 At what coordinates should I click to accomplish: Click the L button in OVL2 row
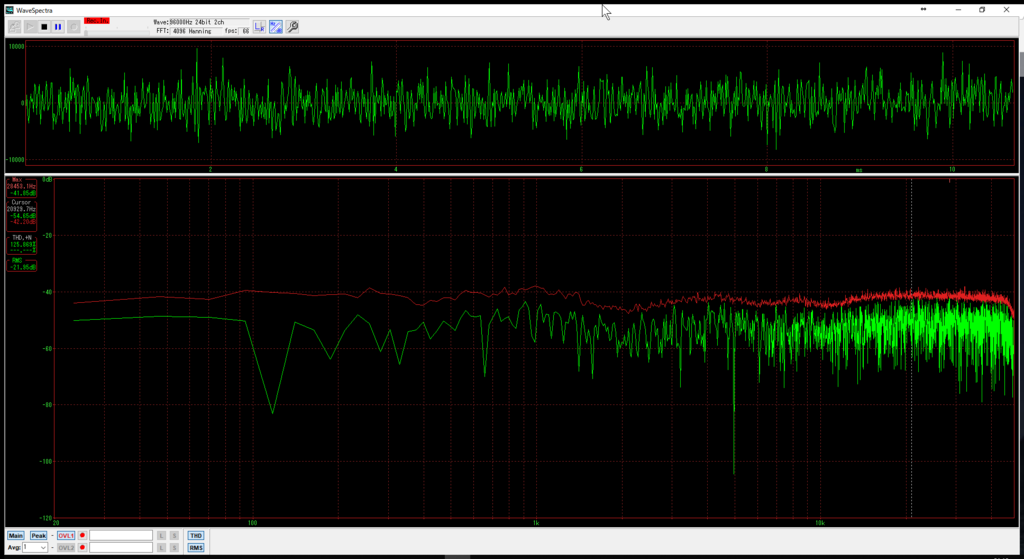(162, 547)
